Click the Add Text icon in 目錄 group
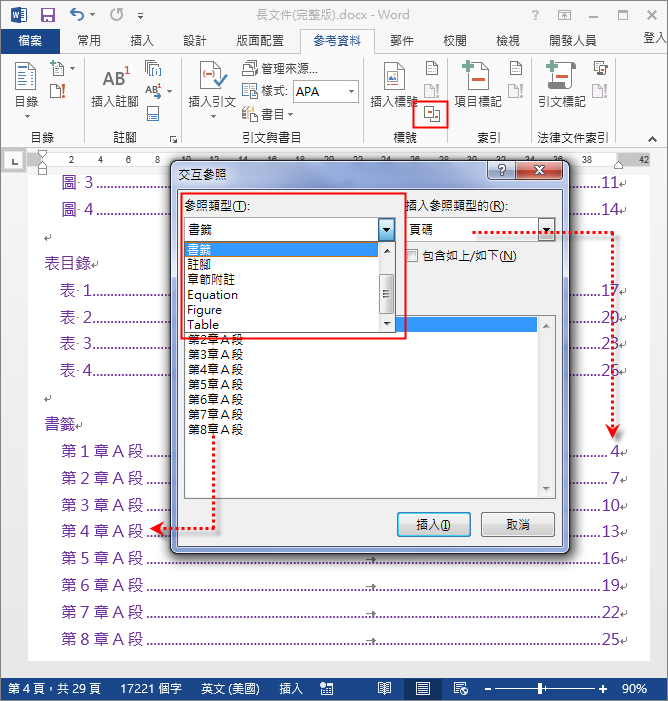668x701 pixels. pyautogui.click(x=58, y=68)
